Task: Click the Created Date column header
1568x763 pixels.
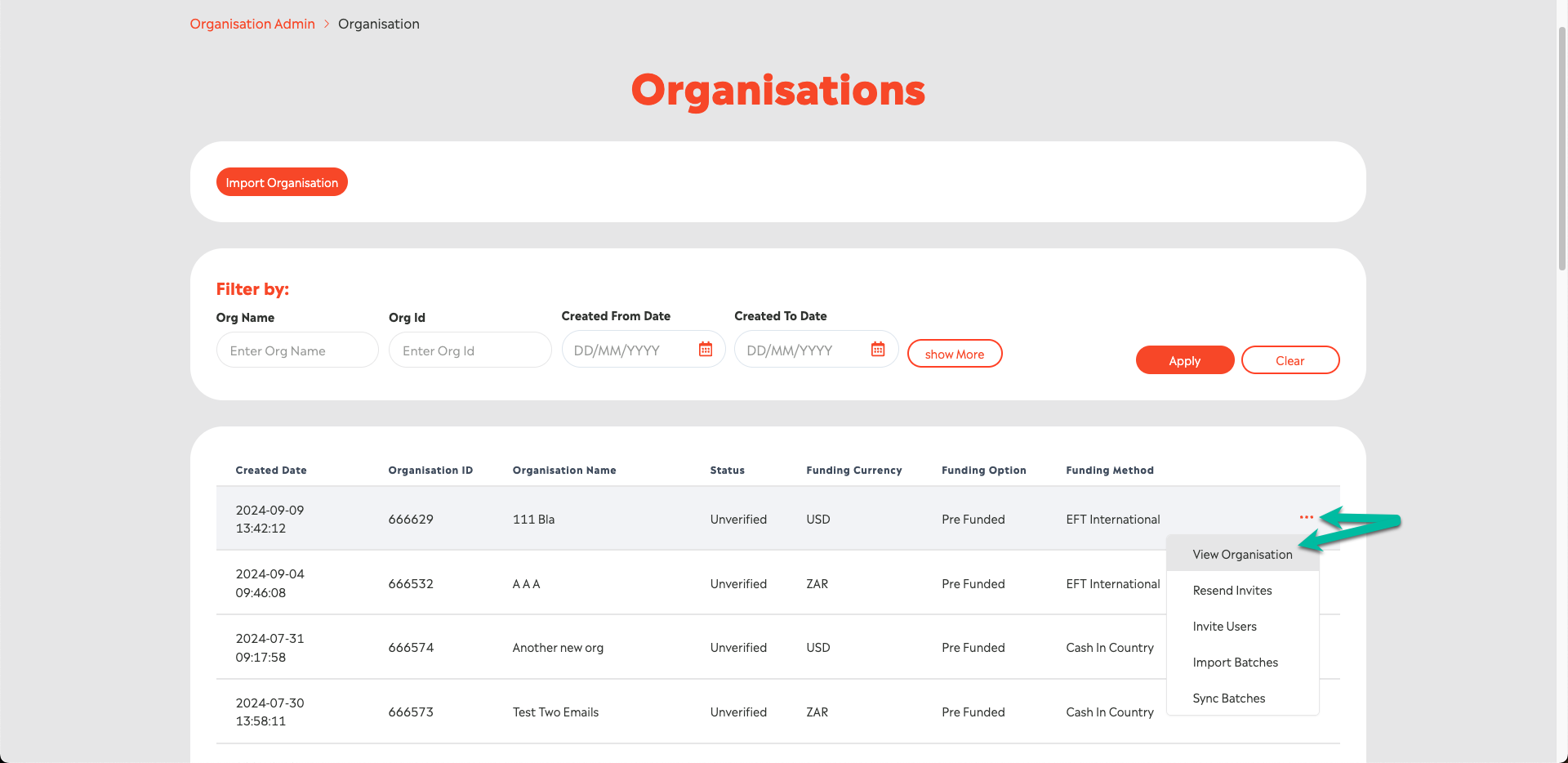Action: (270, 470)
